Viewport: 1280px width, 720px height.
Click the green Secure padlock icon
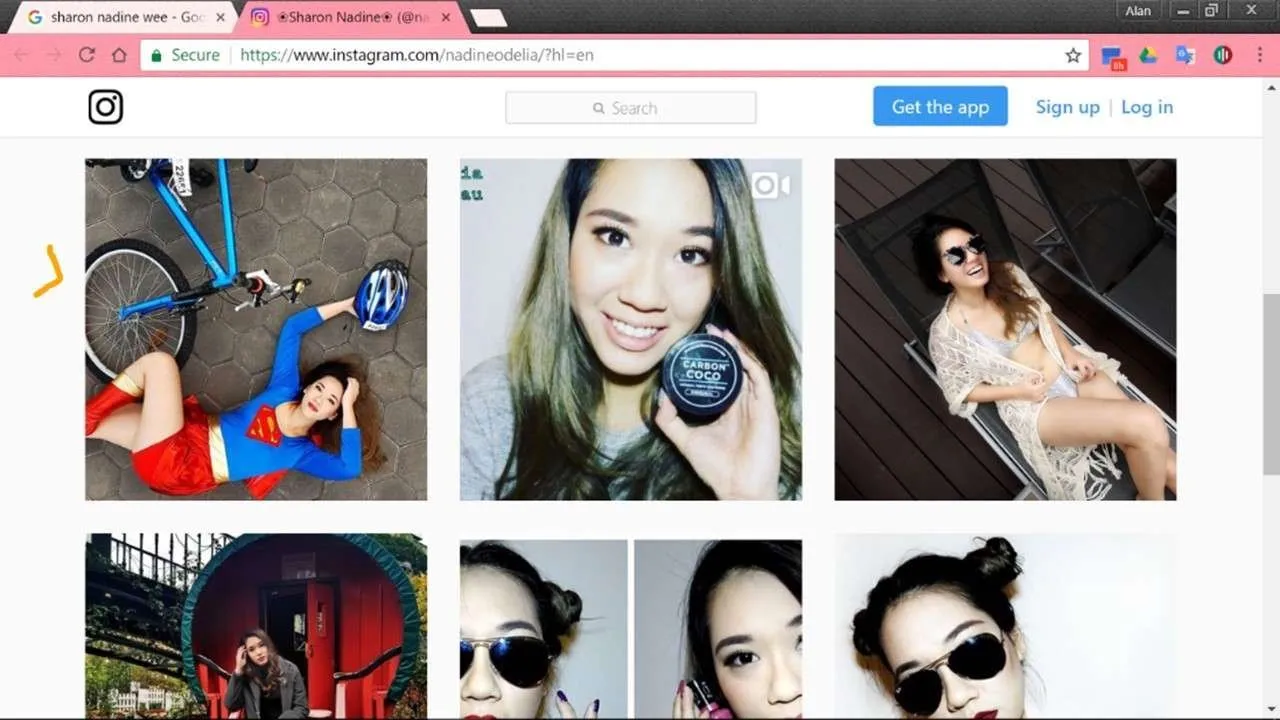(156, 55)
